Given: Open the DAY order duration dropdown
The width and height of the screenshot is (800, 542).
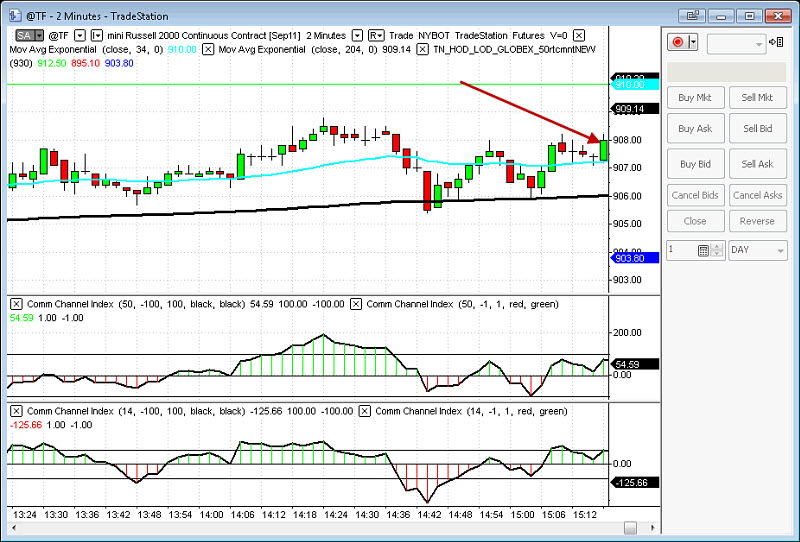Looking at the screenshot, I should (x=758, y=251).
